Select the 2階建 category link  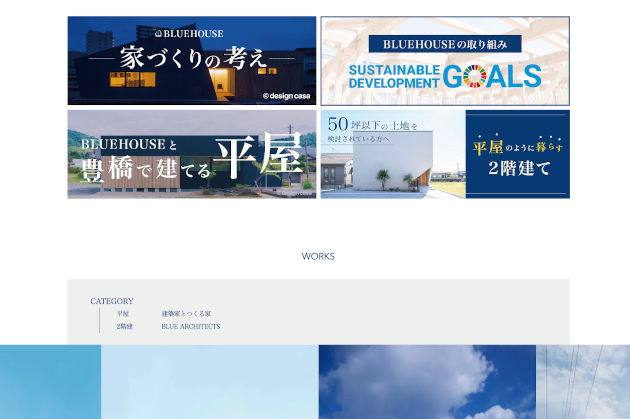coord(125,327)
